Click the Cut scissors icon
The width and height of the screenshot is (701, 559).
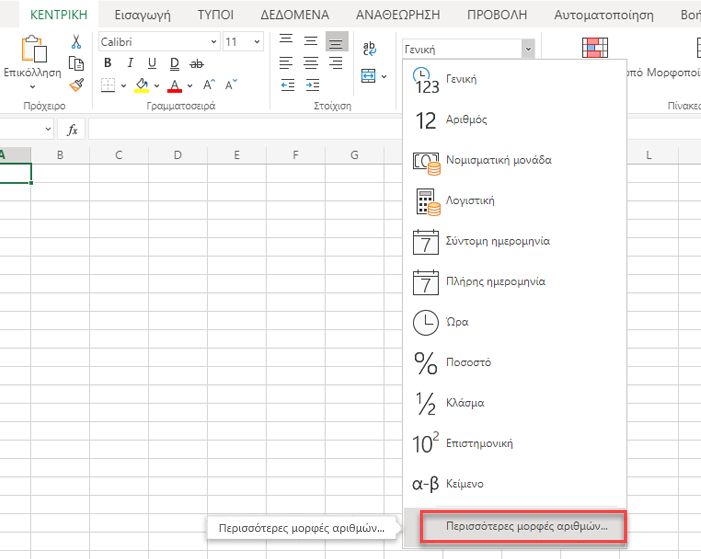[76, 42]
